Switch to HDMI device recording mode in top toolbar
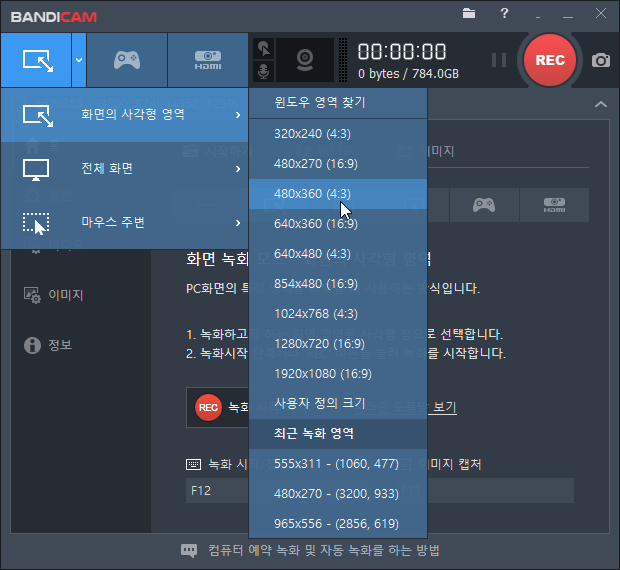Image resolution: width=620 pixels, height=570 pixels. (x=208, y=60)
